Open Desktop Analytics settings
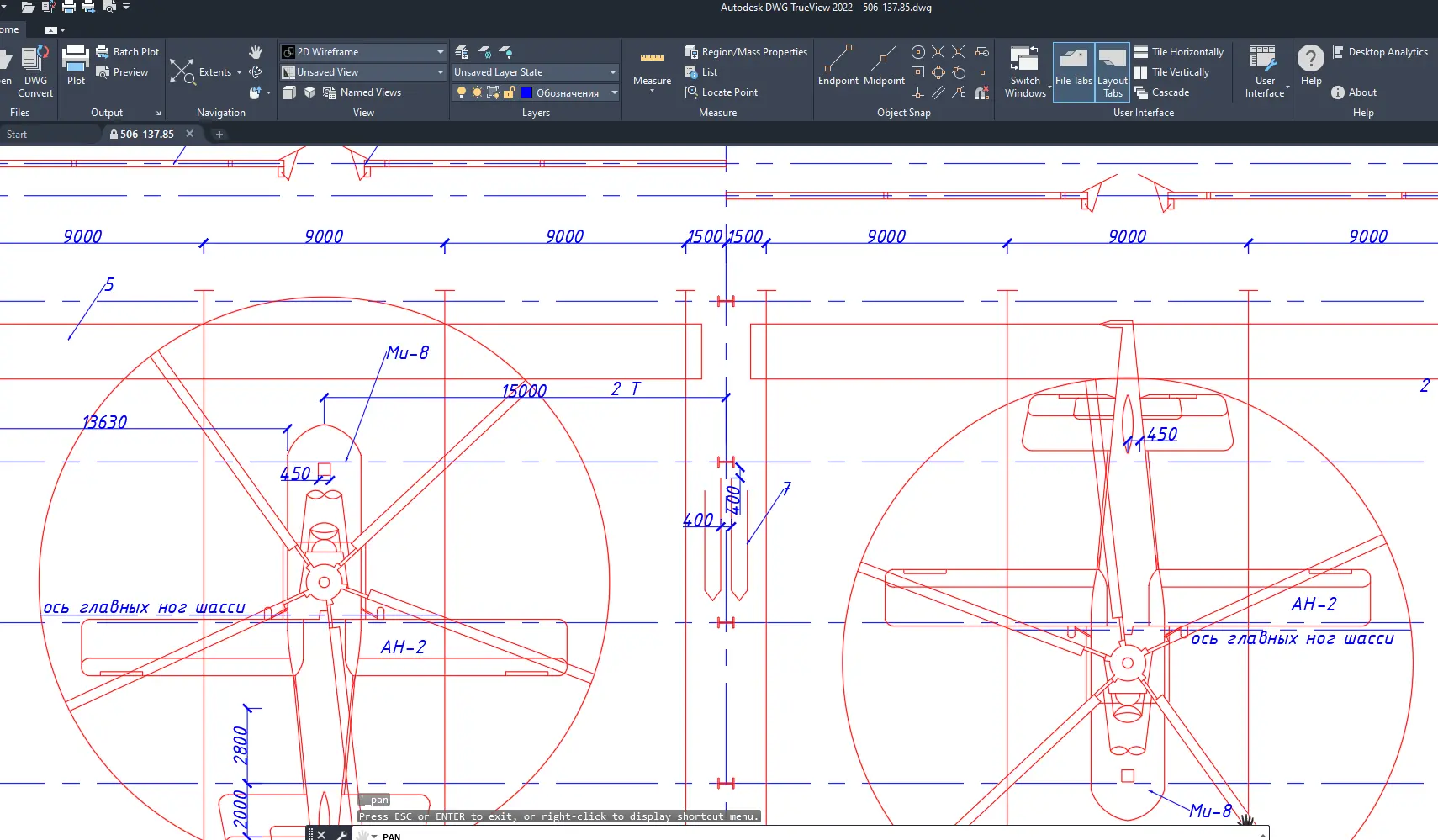Screen dimensions: 1438x840 point(1380,52)
